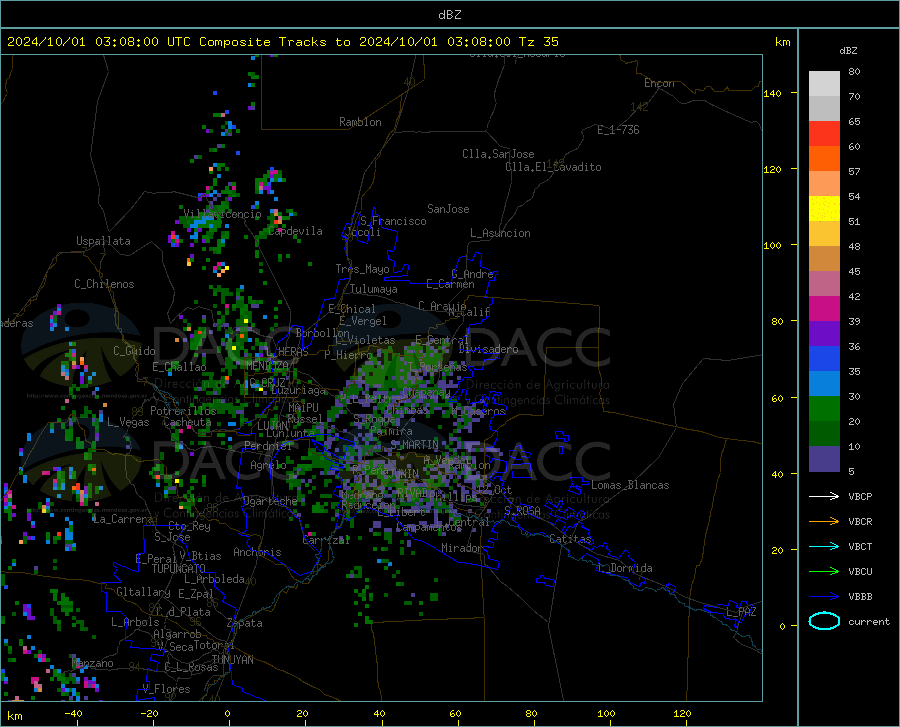This screenshot has width=900, height=727.
Task: Click the MAIPU label on map
Action: [303, 407]
